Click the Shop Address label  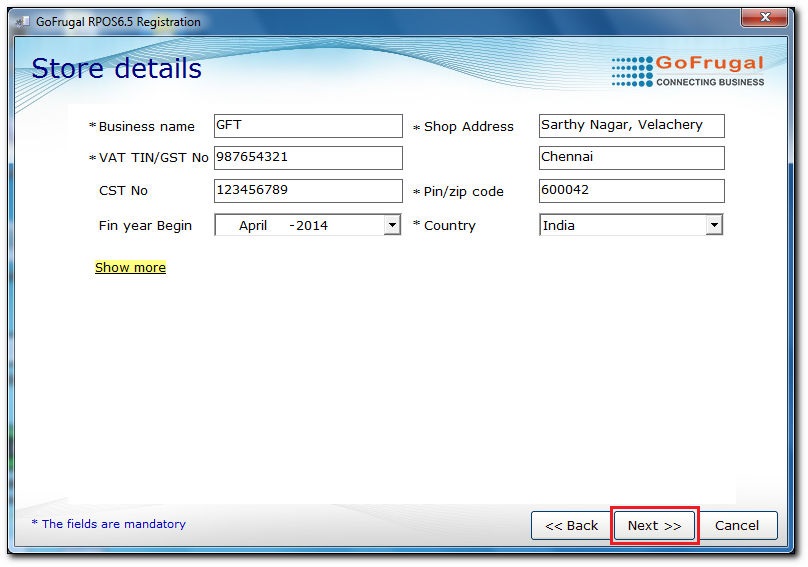click(x=468, y=126)
